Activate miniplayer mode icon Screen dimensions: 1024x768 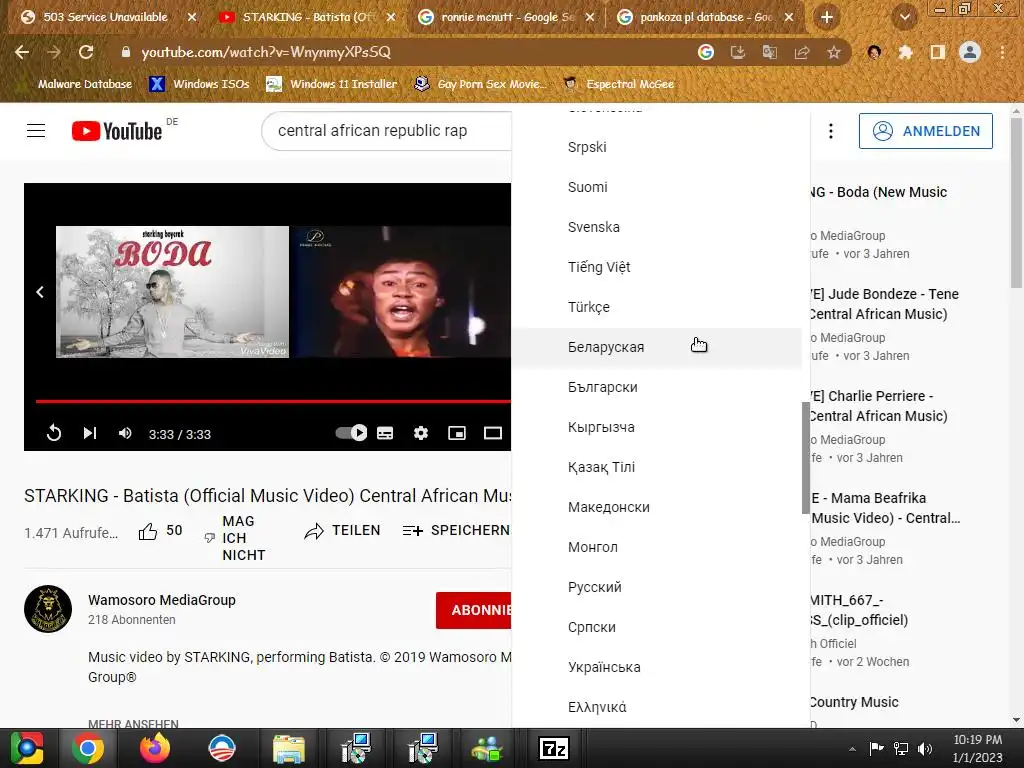click(x=457, y=433)
